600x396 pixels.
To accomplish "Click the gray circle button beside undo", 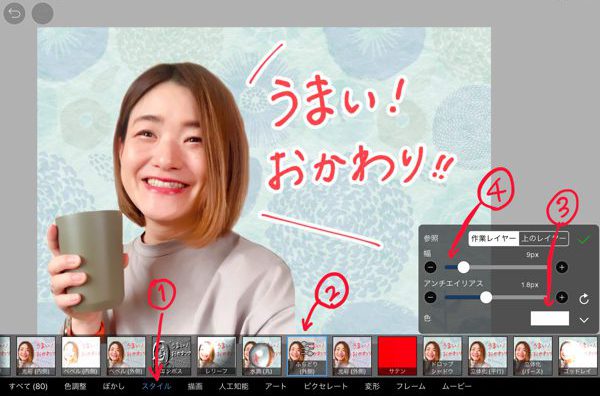I will (x=42, y=13).
